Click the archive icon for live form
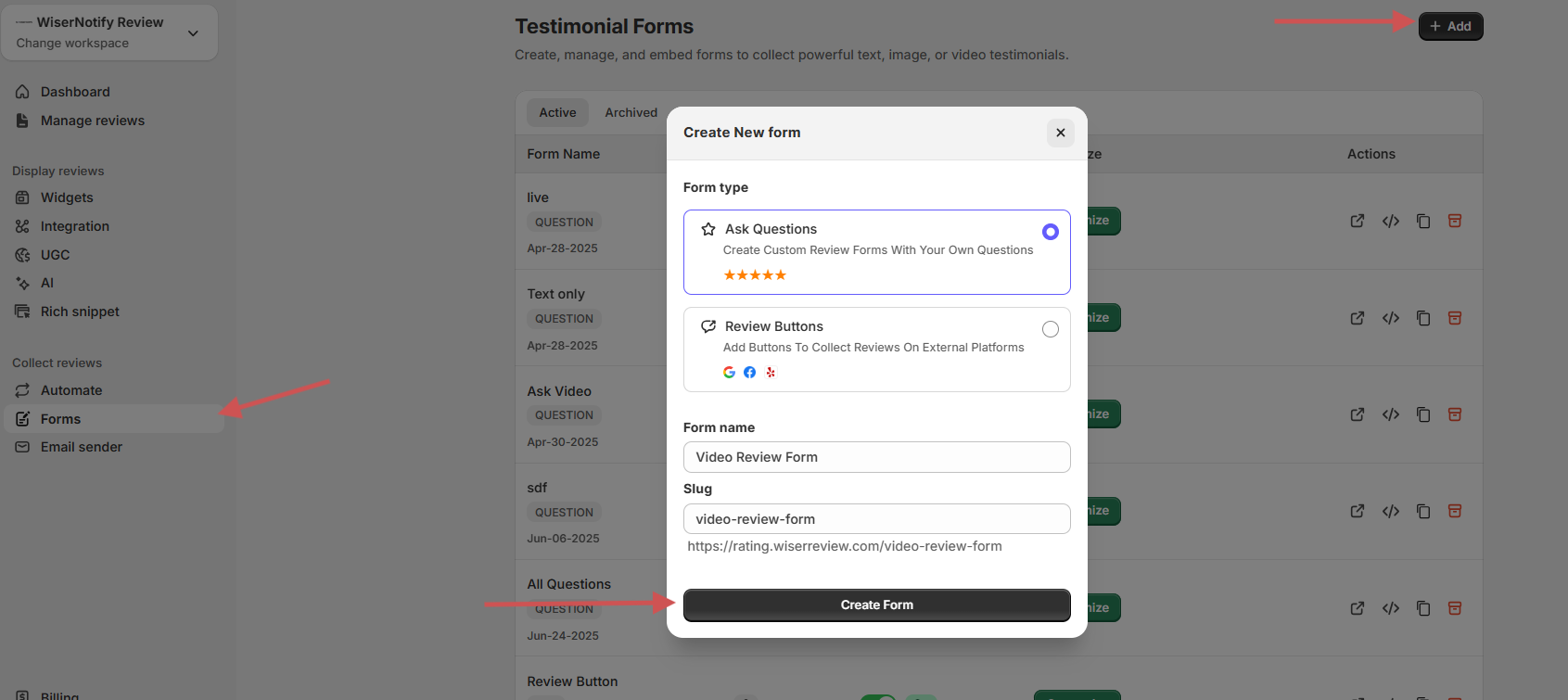The width and height of the screenshot is (1568, 700). 1455,221
